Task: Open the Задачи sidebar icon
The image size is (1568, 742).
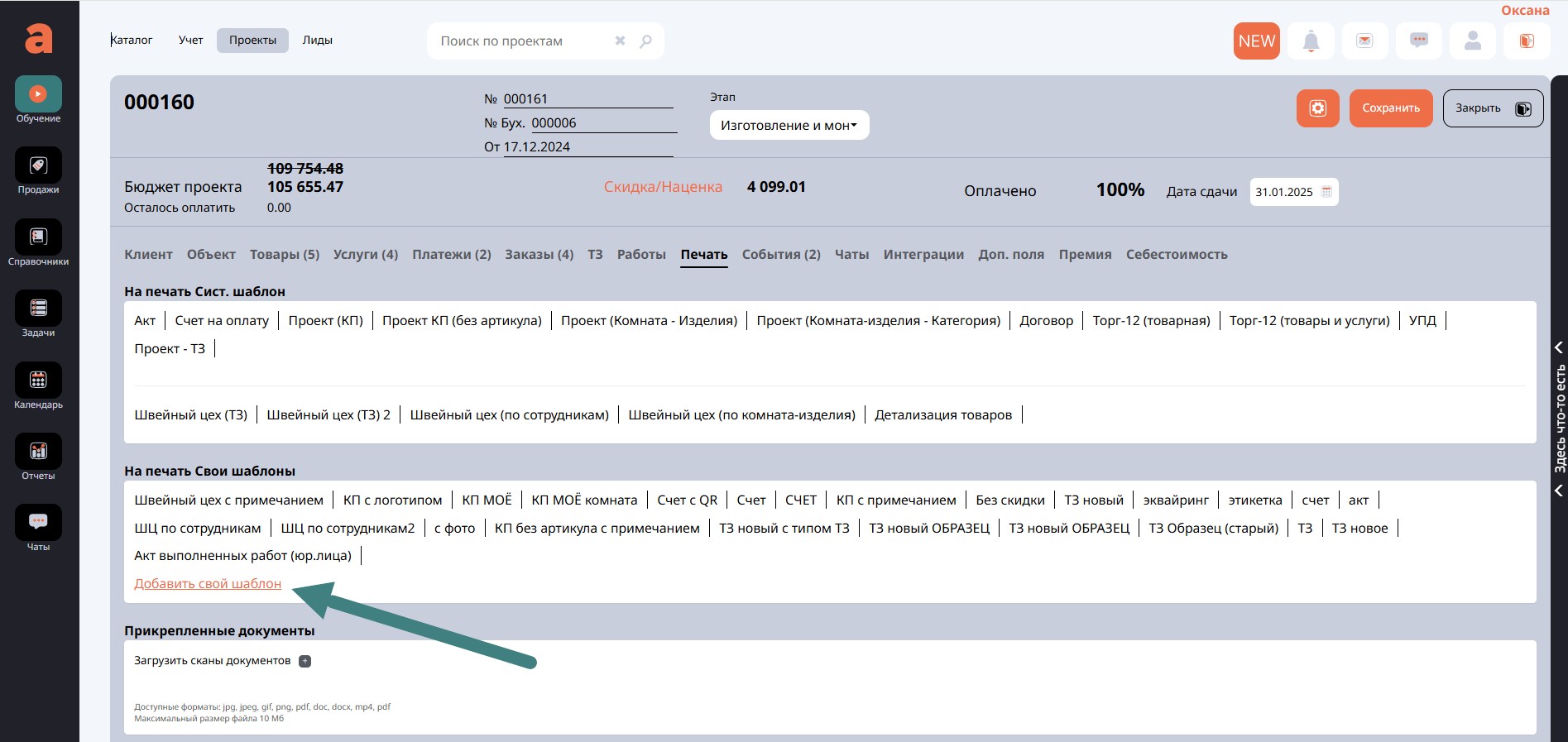Action: 38,309
